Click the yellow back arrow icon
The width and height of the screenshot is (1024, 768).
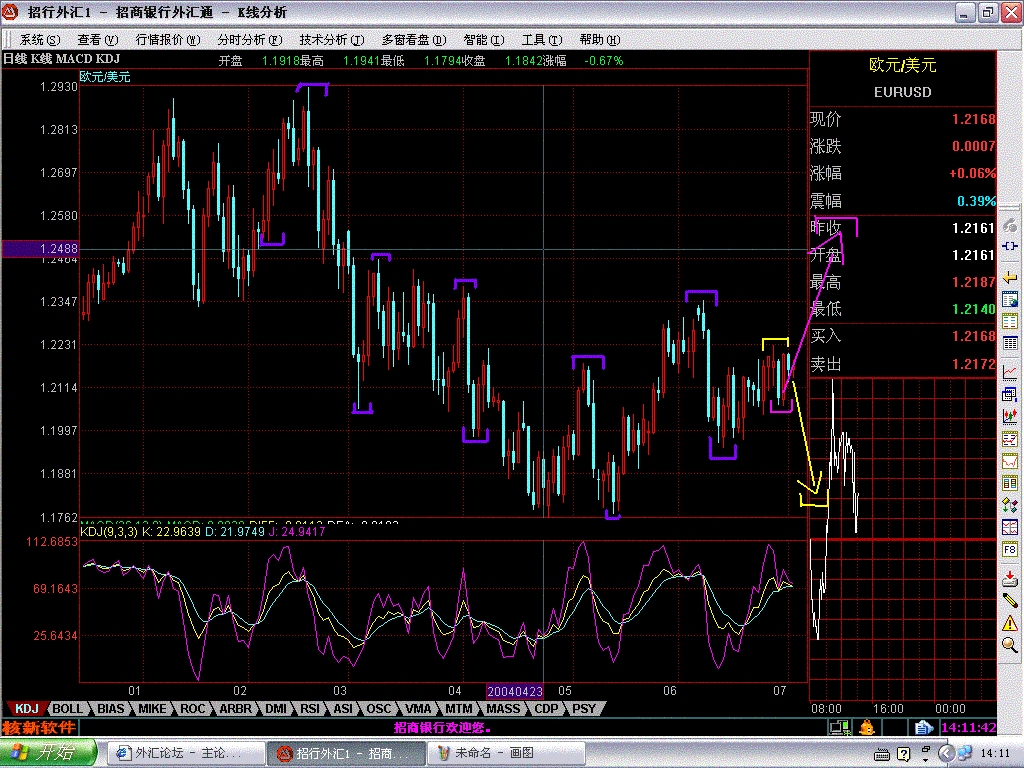click(x=1010, y=275)
